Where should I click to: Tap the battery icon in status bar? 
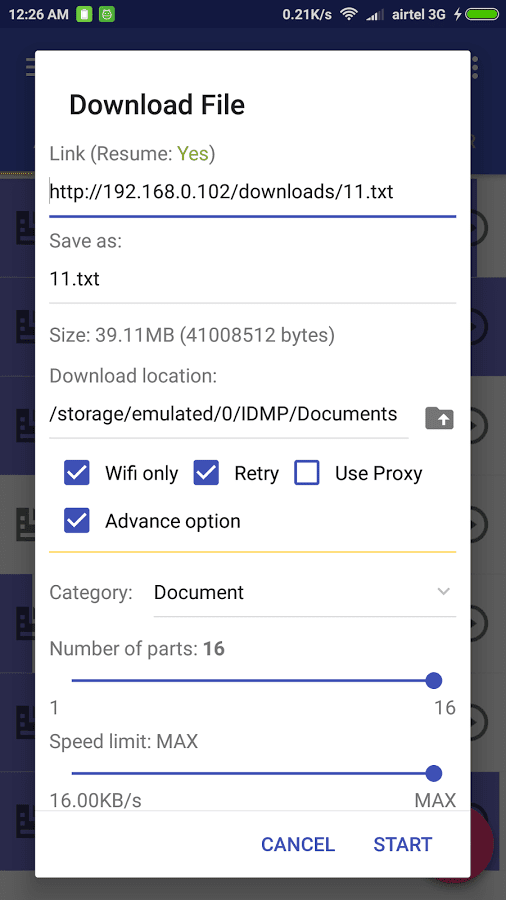point(482,14)
